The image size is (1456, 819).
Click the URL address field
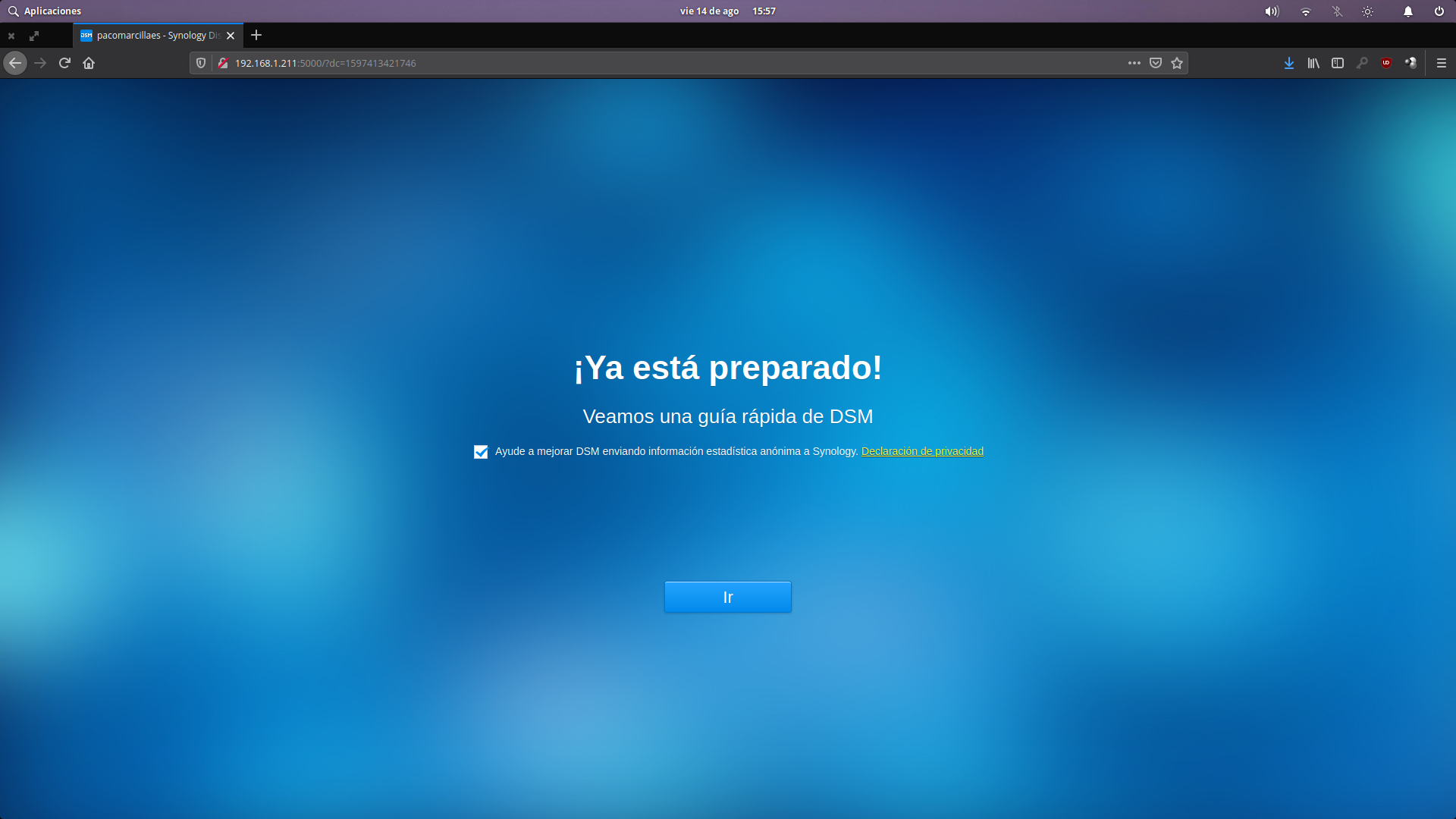[607, 64]
